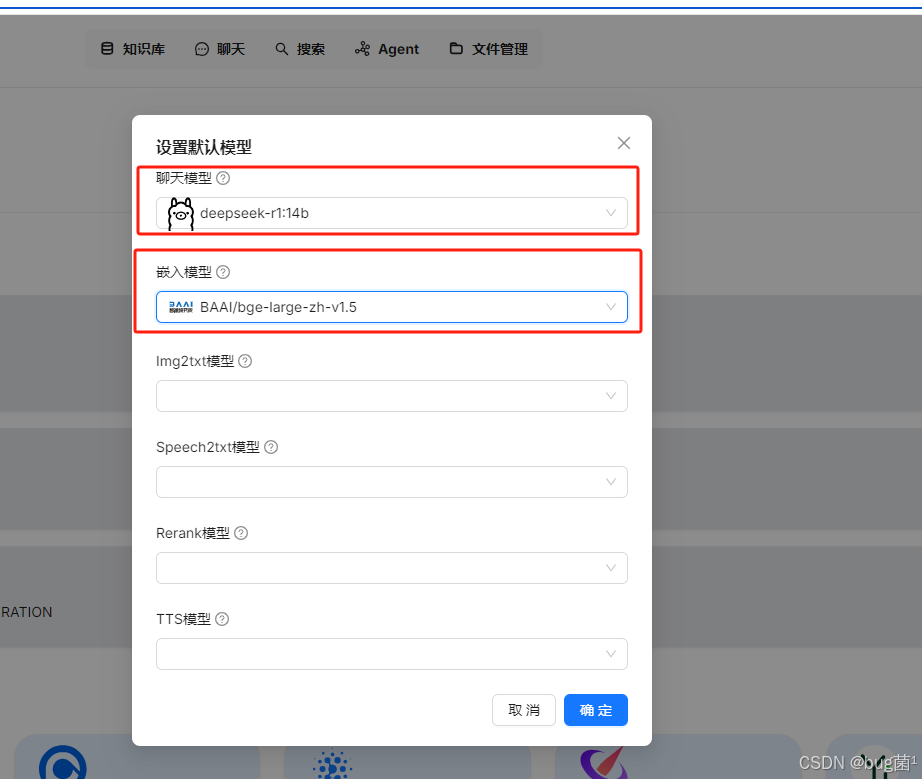The width and height of the screenshot is (922, 779).
Task: Click the 聊天 speech bubble icon
Action: point(202,49)
